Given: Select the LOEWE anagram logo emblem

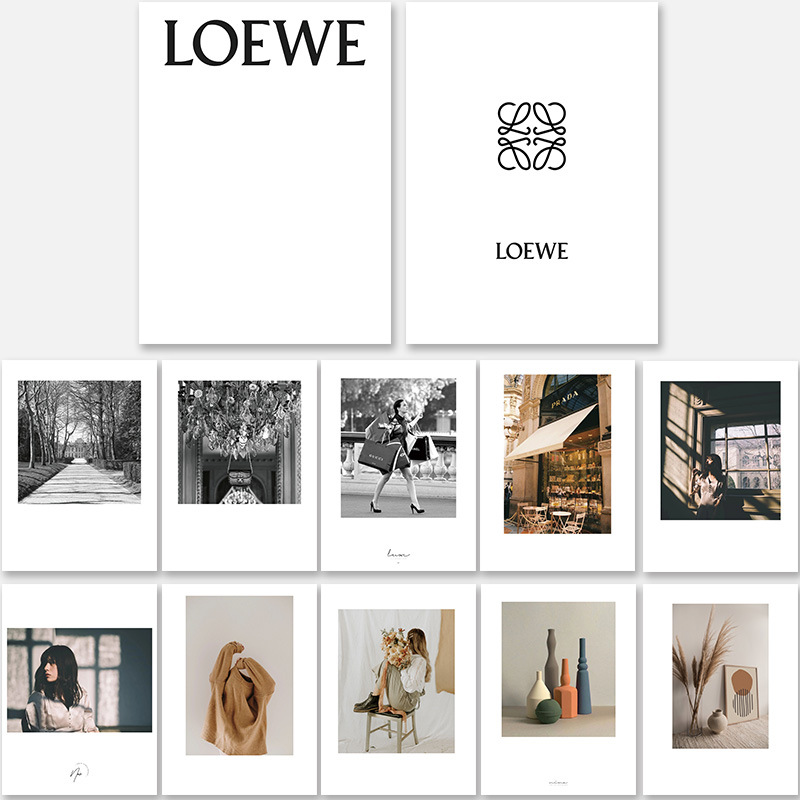Looking at the screenshot, I should point(532,136).
